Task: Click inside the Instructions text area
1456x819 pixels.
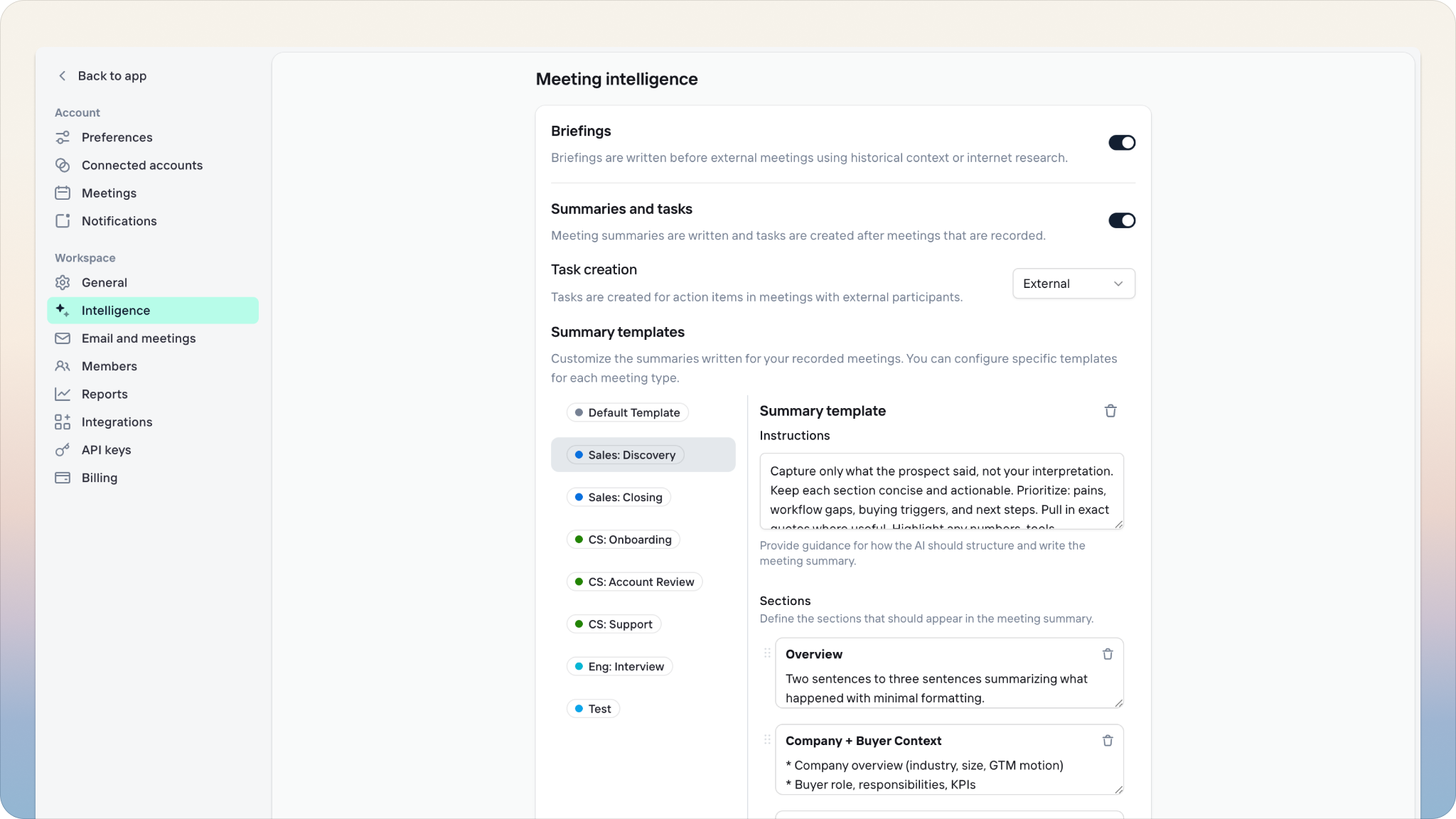Action: [941, 491]
